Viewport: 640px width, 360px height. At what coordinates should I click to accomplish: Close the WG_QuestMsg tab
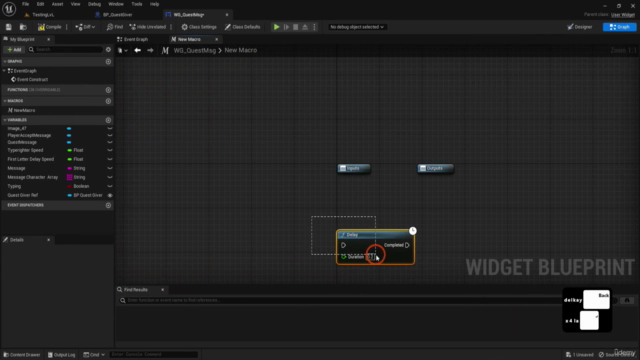pos(227,15)
